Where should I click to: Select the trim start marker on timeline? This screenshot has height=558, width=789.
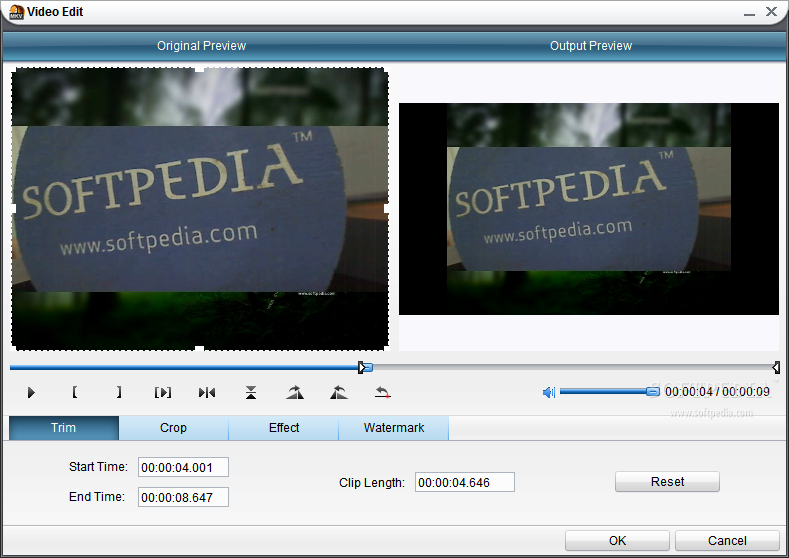(361, 367)
